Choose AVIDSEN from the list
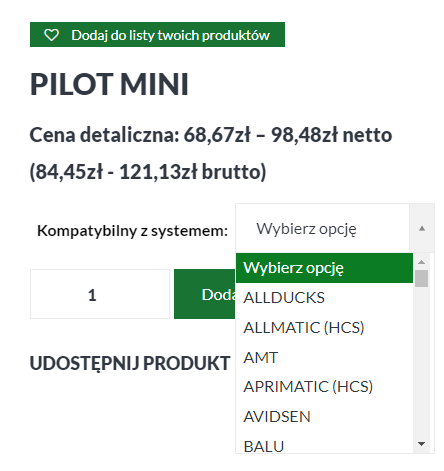Viewport: 444px width, 471px height. (324, 416)
